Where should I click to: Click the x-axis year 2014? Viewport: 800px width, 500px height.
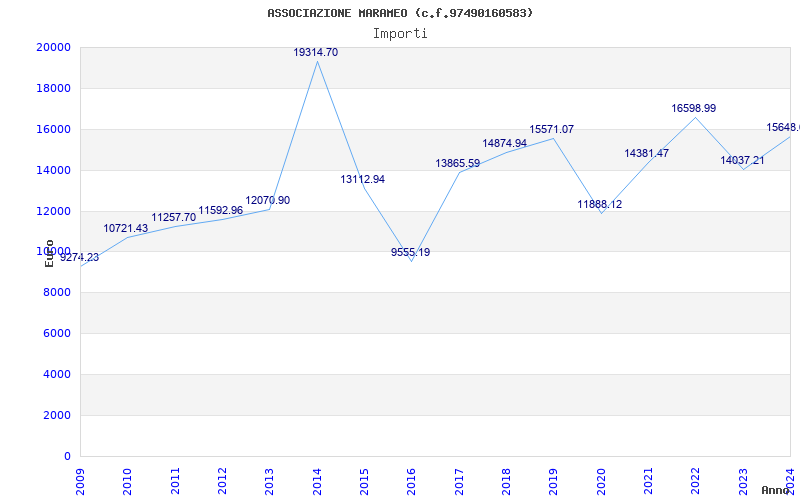pos(317,481)
